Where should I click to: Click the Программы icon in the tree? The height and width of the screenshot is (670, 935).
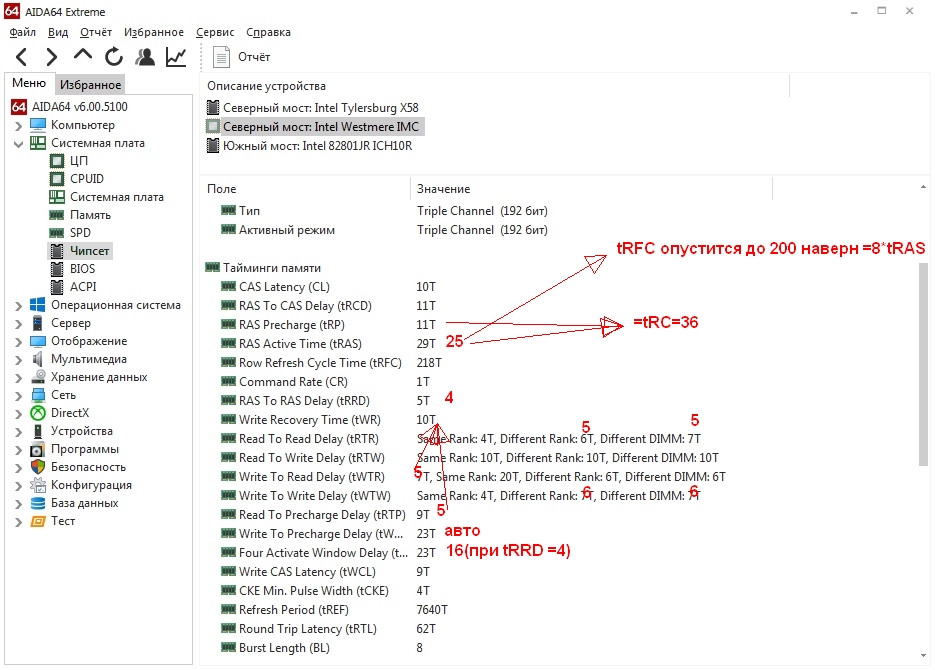[38, 449]
